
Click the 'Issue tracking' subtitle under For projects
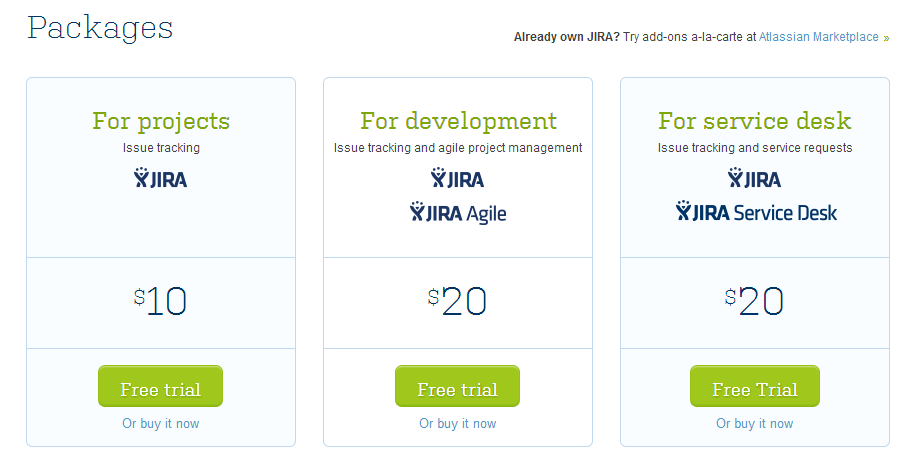pyautogui.click(x=161, y=148)
